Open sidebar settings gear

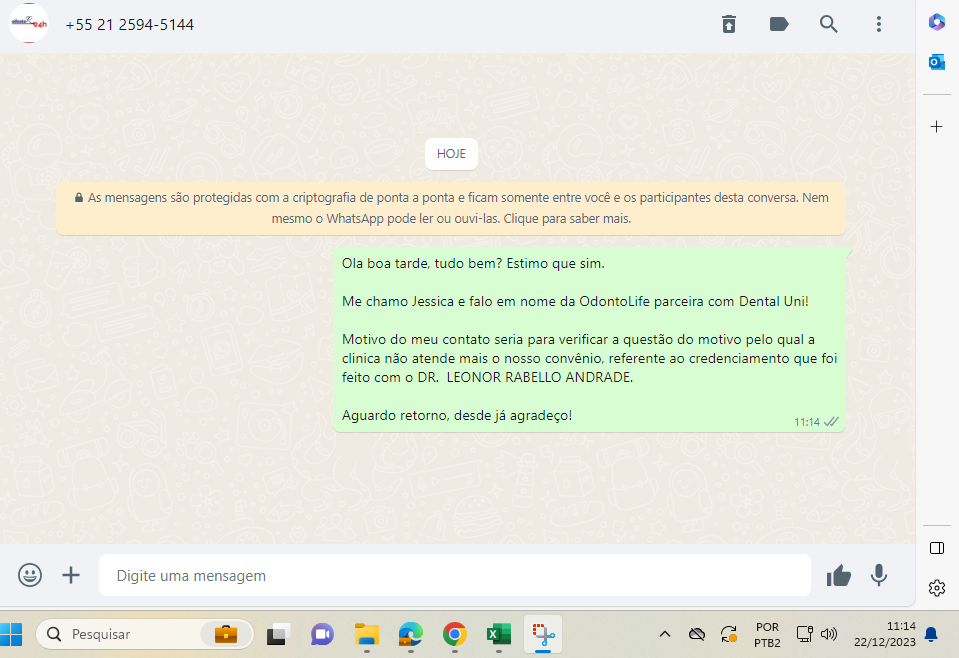(x=936, y=588)
